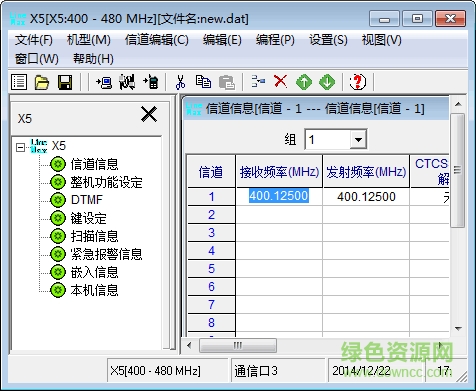Click transmit frequency cell of channel 1
This screenshot has height=391, width=476.
coord(366,196)
